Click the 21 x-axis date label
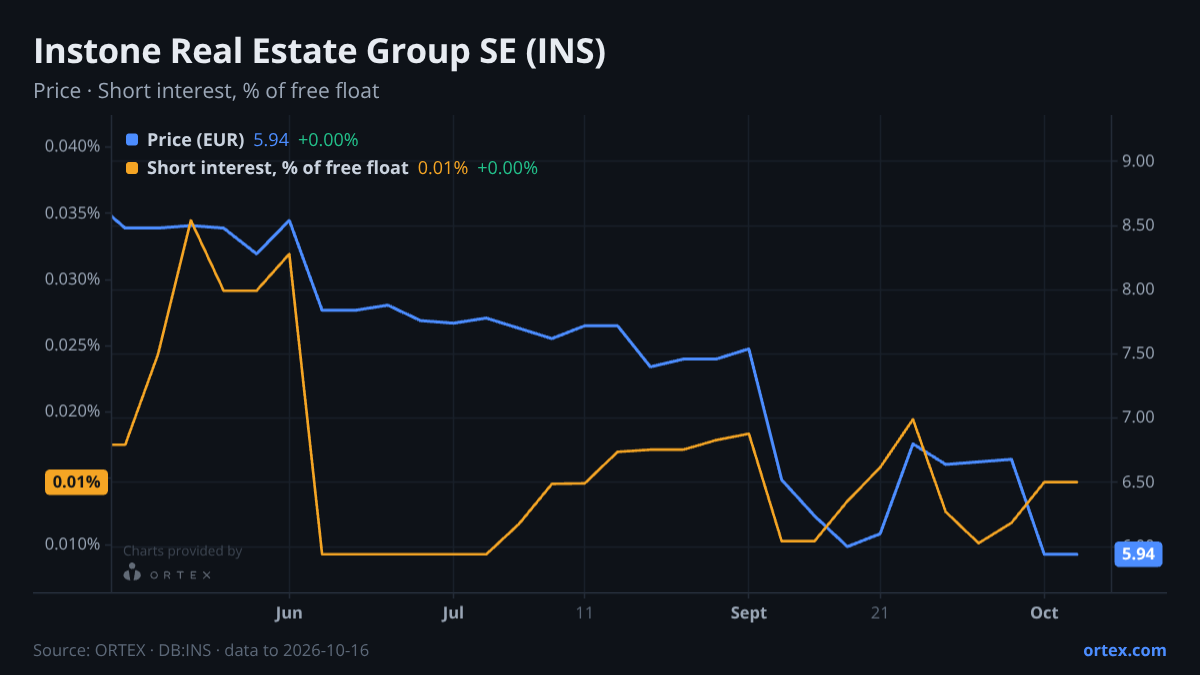Screen dimensions: 1200x675 [880, 613]
